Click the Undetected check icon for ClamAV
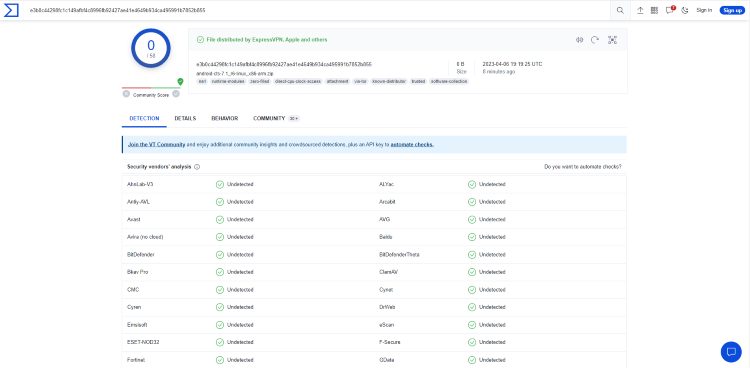 (472, 272)
